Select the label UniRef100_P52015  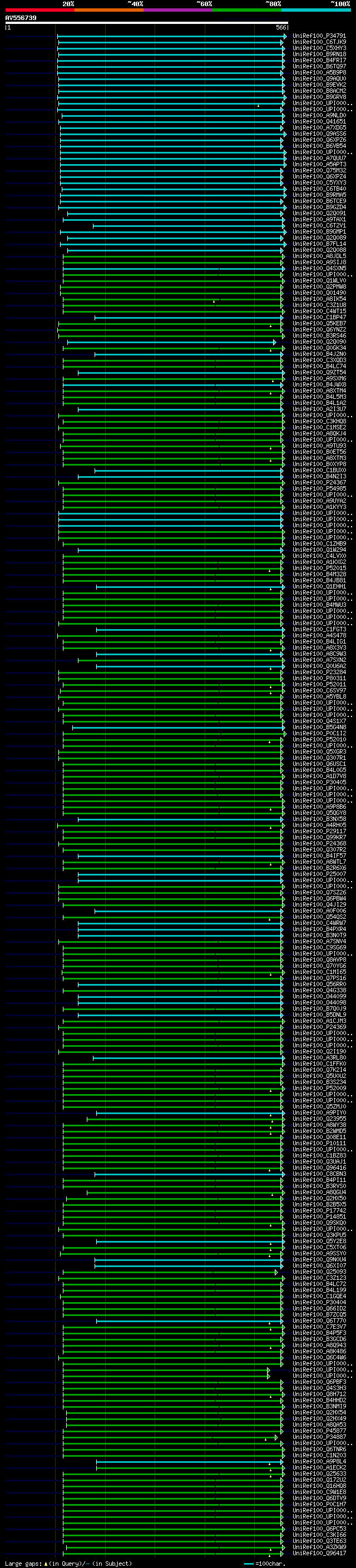[x=319, y=568]
